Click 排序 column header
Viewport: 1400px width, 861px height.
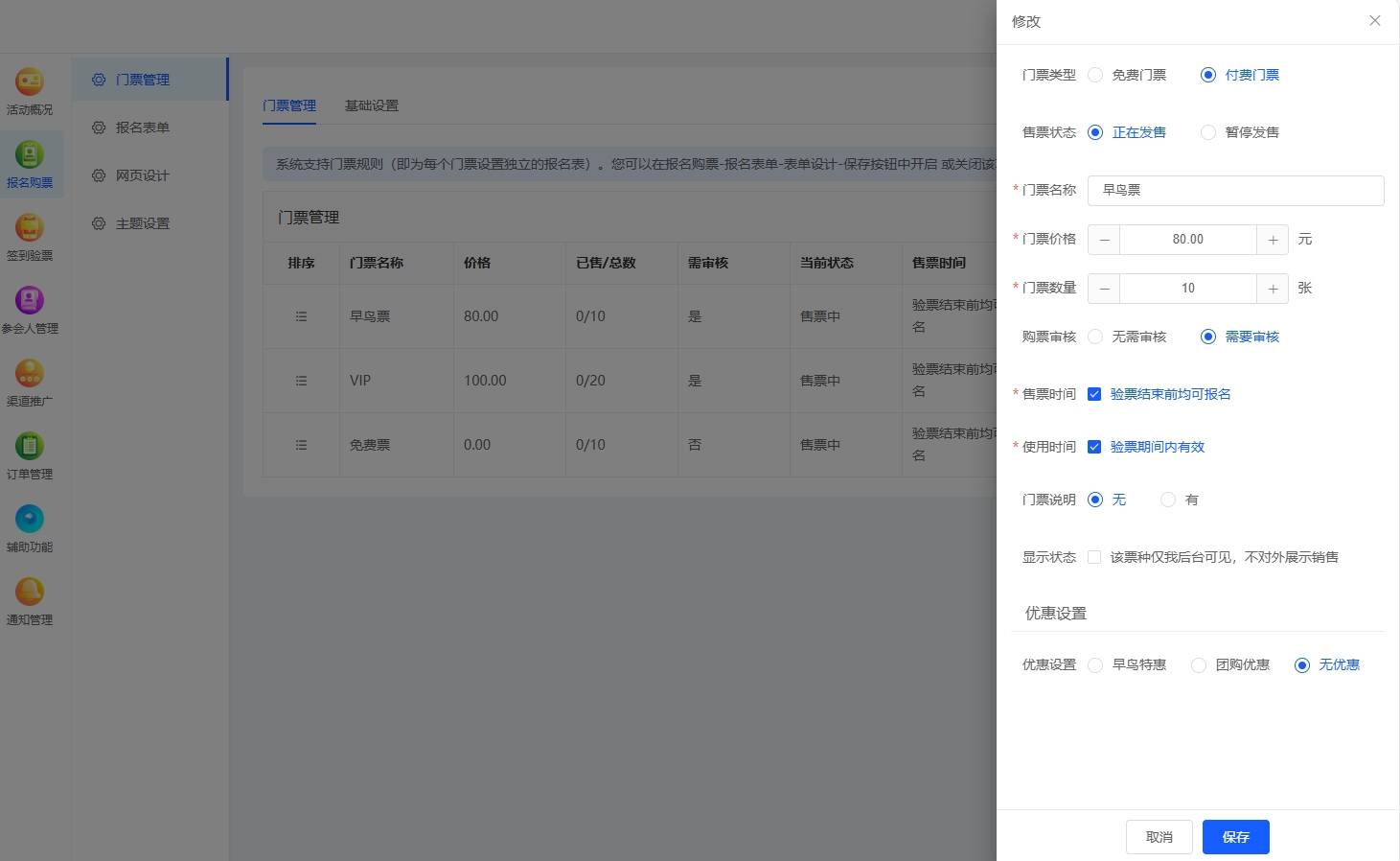pyautogui.click(x=301, y=263)
